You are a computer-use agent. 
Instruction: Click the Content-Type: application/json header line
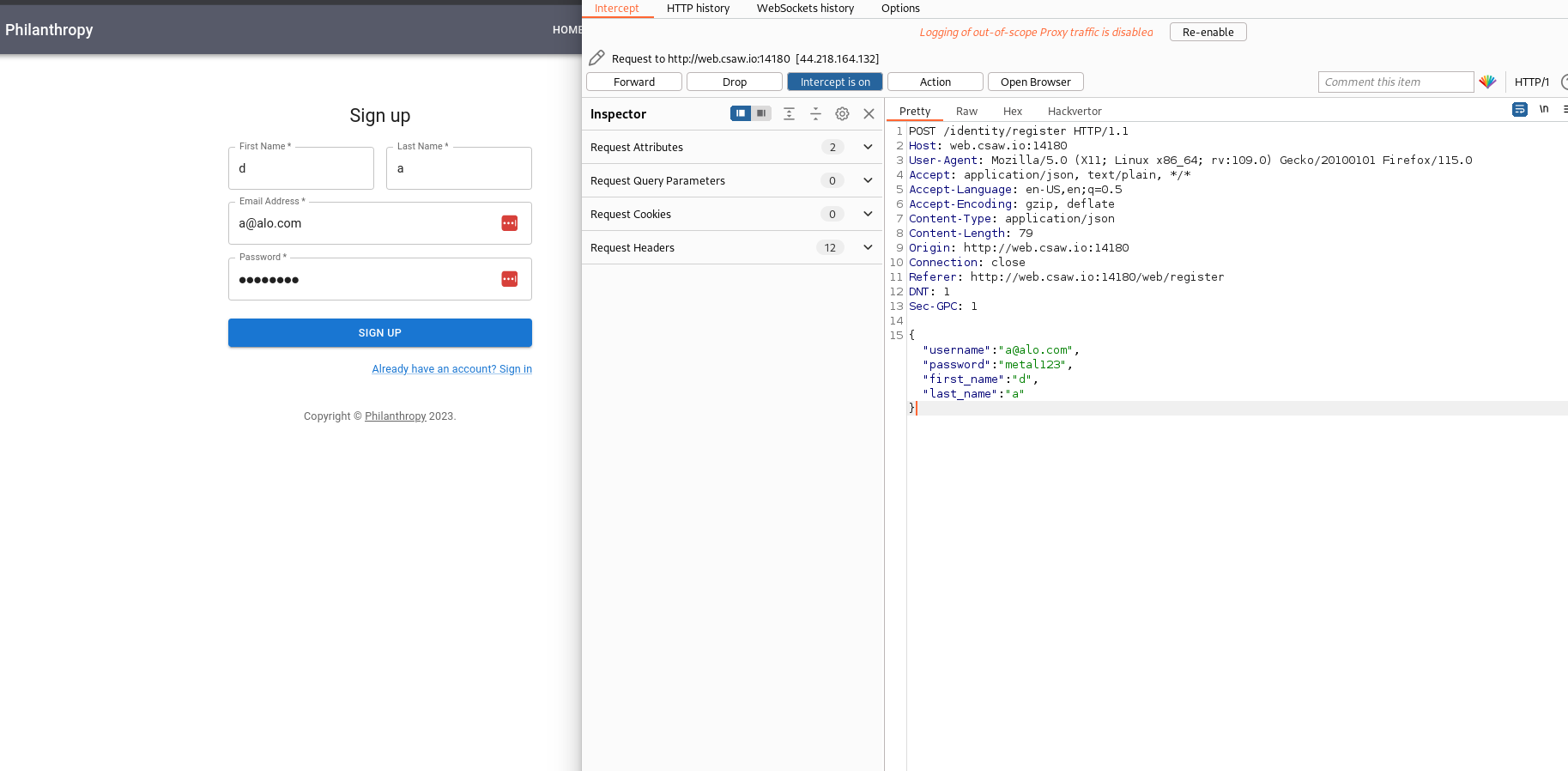tap(1012, 219)
